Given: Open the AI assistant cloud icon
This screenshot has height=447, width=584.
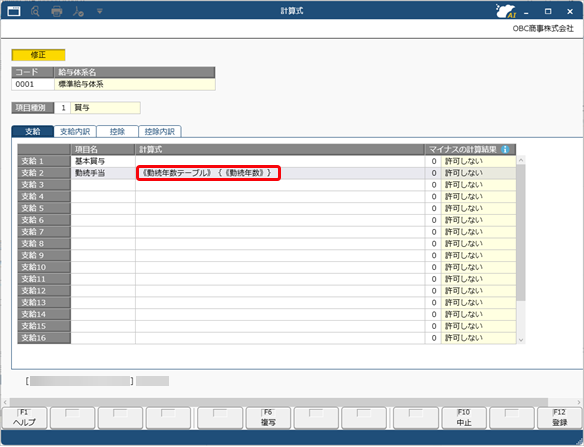Looking at the screenshot, I should click(505, 11).
